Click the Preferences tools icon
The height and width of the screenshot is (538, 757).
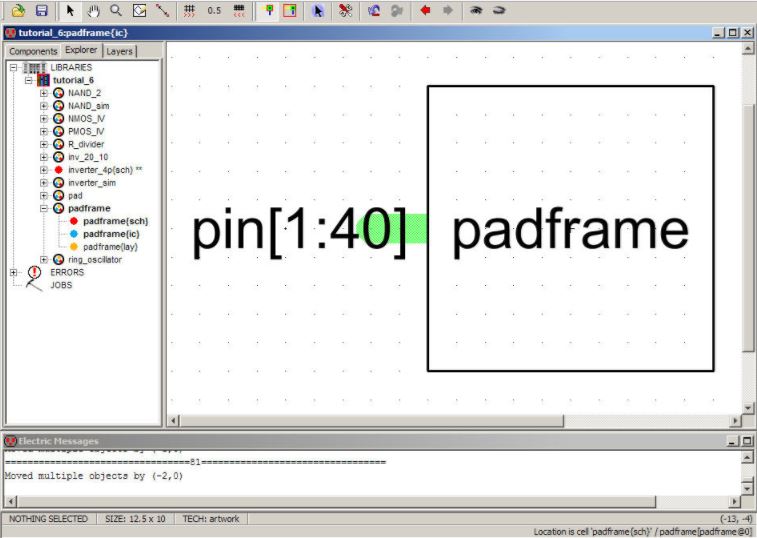[x=345, y=11]
